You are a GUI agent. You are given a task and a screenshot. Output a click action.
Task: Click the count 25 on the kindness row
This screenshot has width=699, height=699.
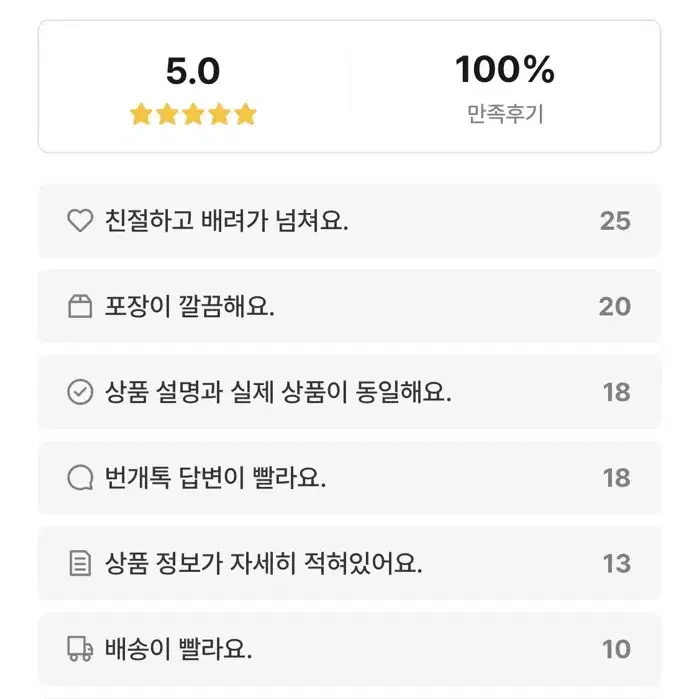click(615, 221)
